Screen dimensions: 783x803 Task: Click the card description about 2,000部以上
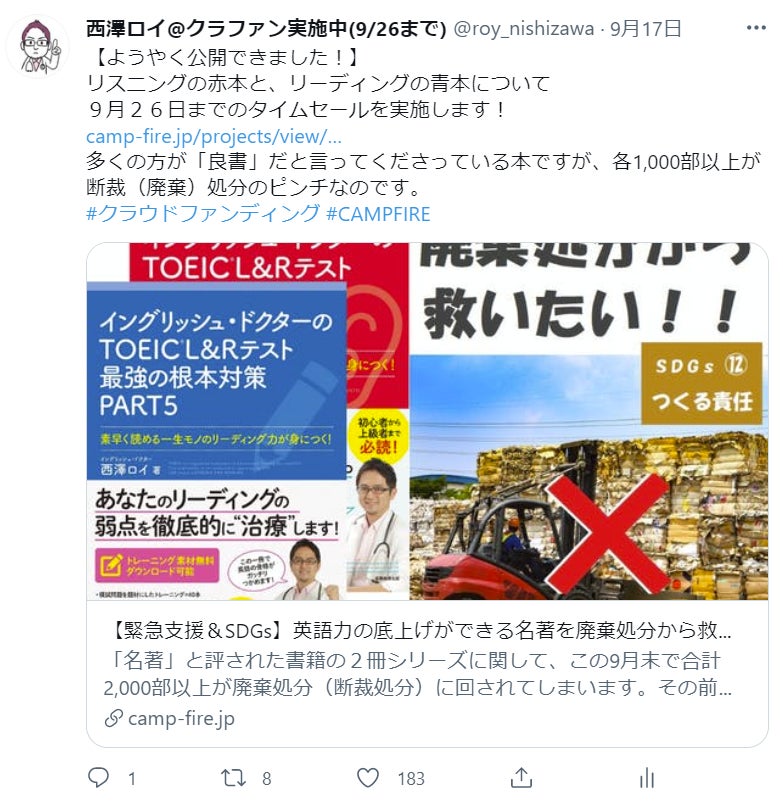coord(417,674)
